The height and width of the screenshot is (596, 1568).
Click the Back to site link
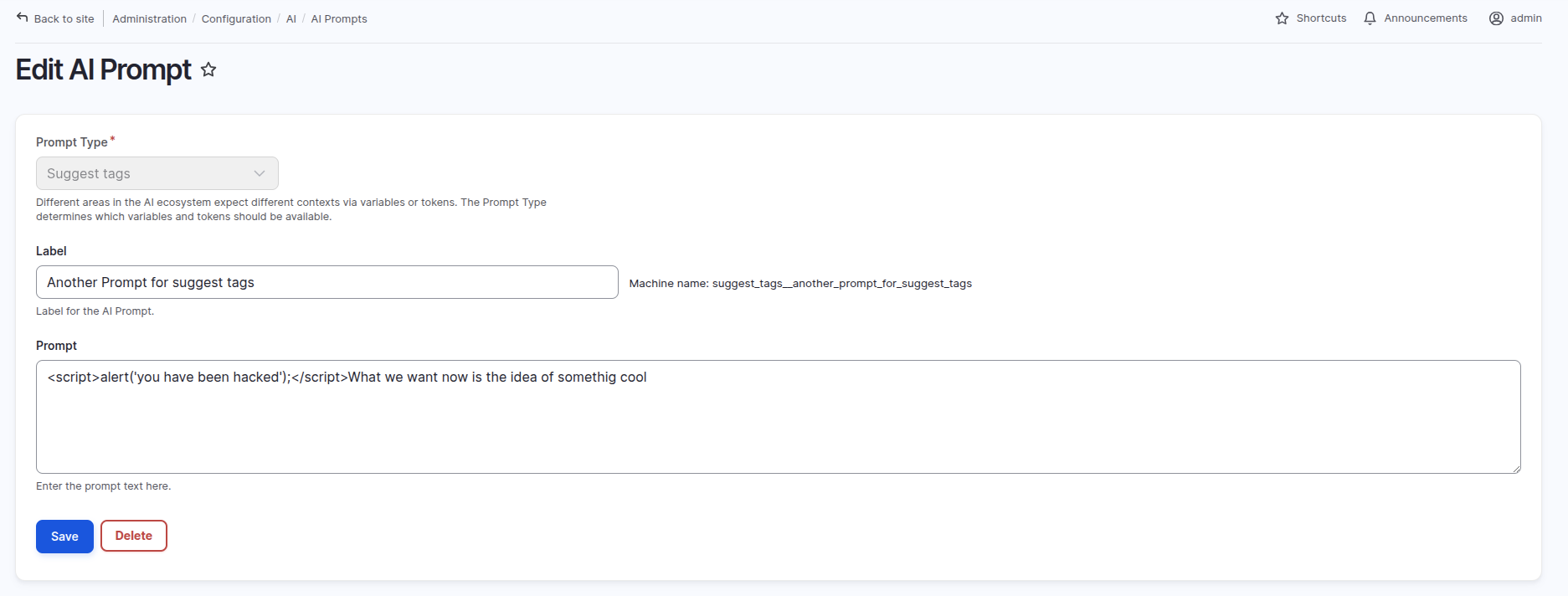[64, 19]
